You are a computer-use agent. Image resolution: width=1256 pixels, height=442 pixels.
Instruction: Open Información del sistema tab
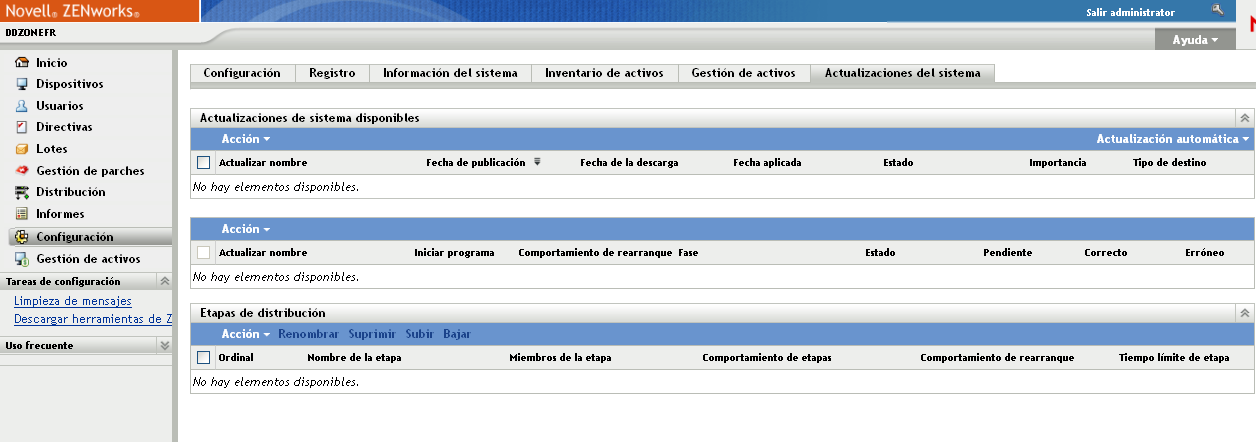point(450,73)
